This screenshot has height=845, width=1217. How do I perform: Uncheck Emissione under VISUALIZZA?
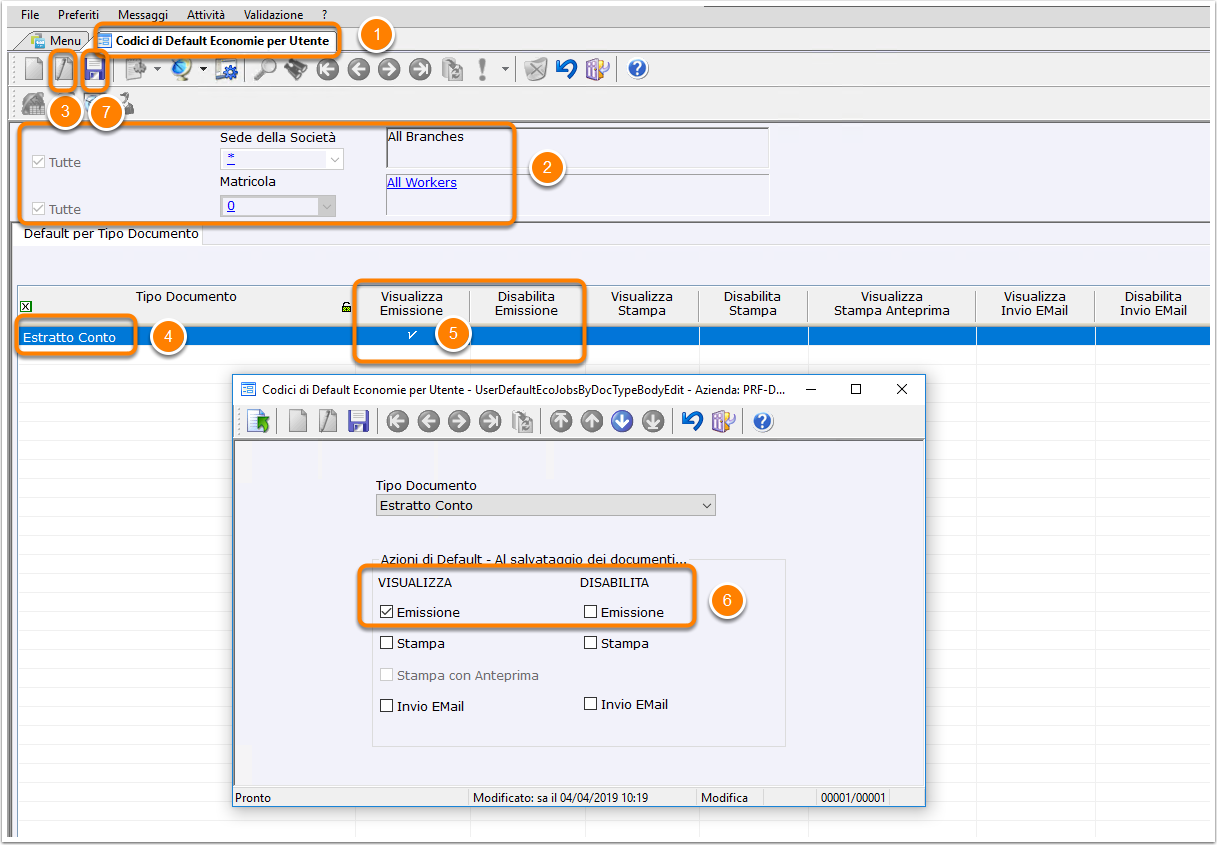coord(387,612)
